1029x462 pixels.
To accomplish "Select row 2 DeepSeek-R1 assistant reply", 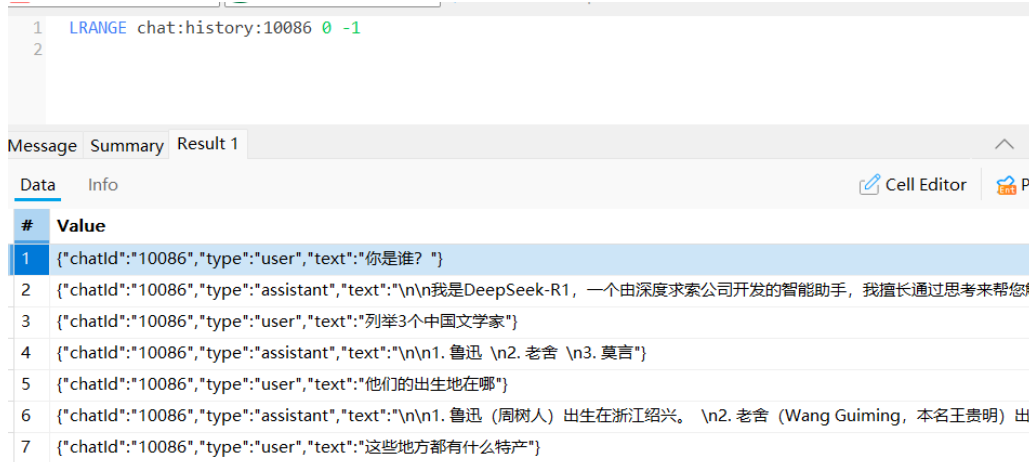I will 539,290.
